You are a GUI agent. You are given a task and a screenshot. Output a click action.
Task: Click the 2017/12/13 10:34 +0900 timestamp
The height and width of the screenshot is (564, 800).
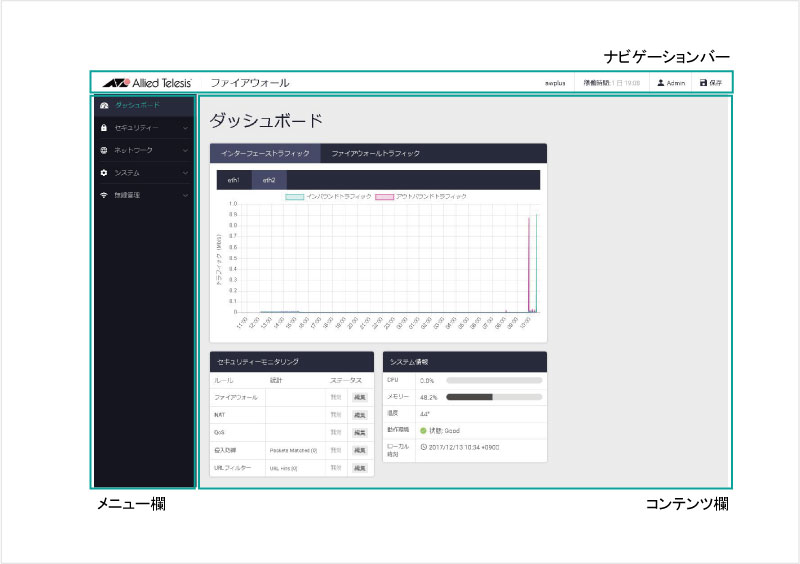(464, 447)
